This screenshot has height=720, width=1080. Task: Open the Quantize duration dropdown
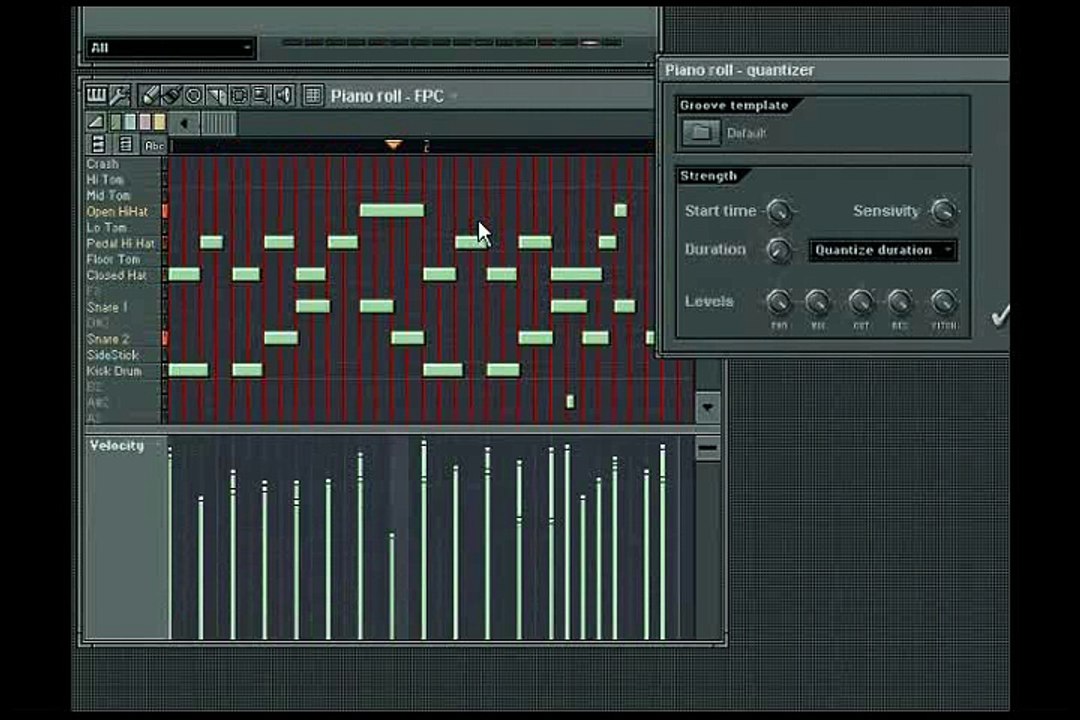click(882, 250)
